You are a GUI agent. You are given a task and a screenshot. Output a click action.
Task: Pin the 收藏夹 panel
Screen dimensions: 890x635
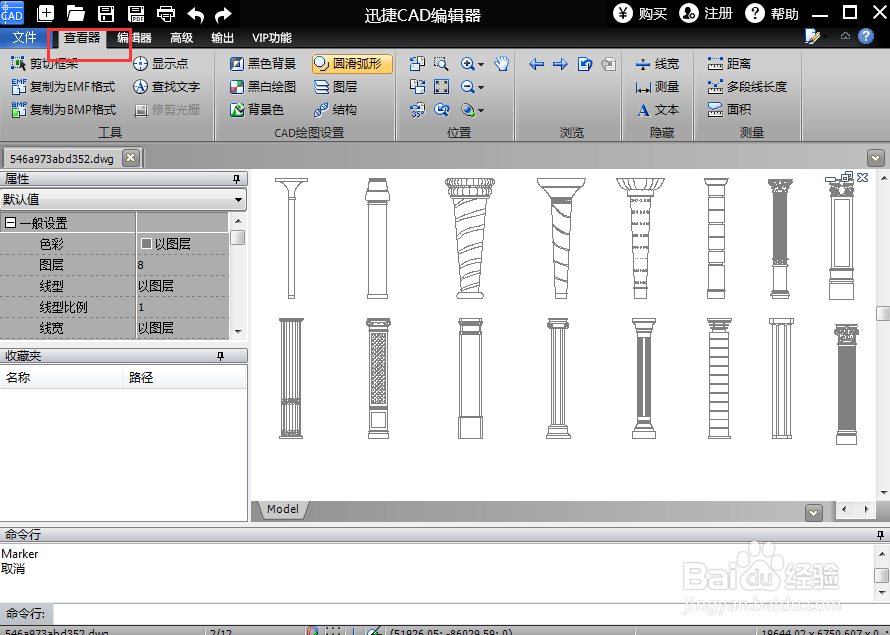tap(221, 356)
